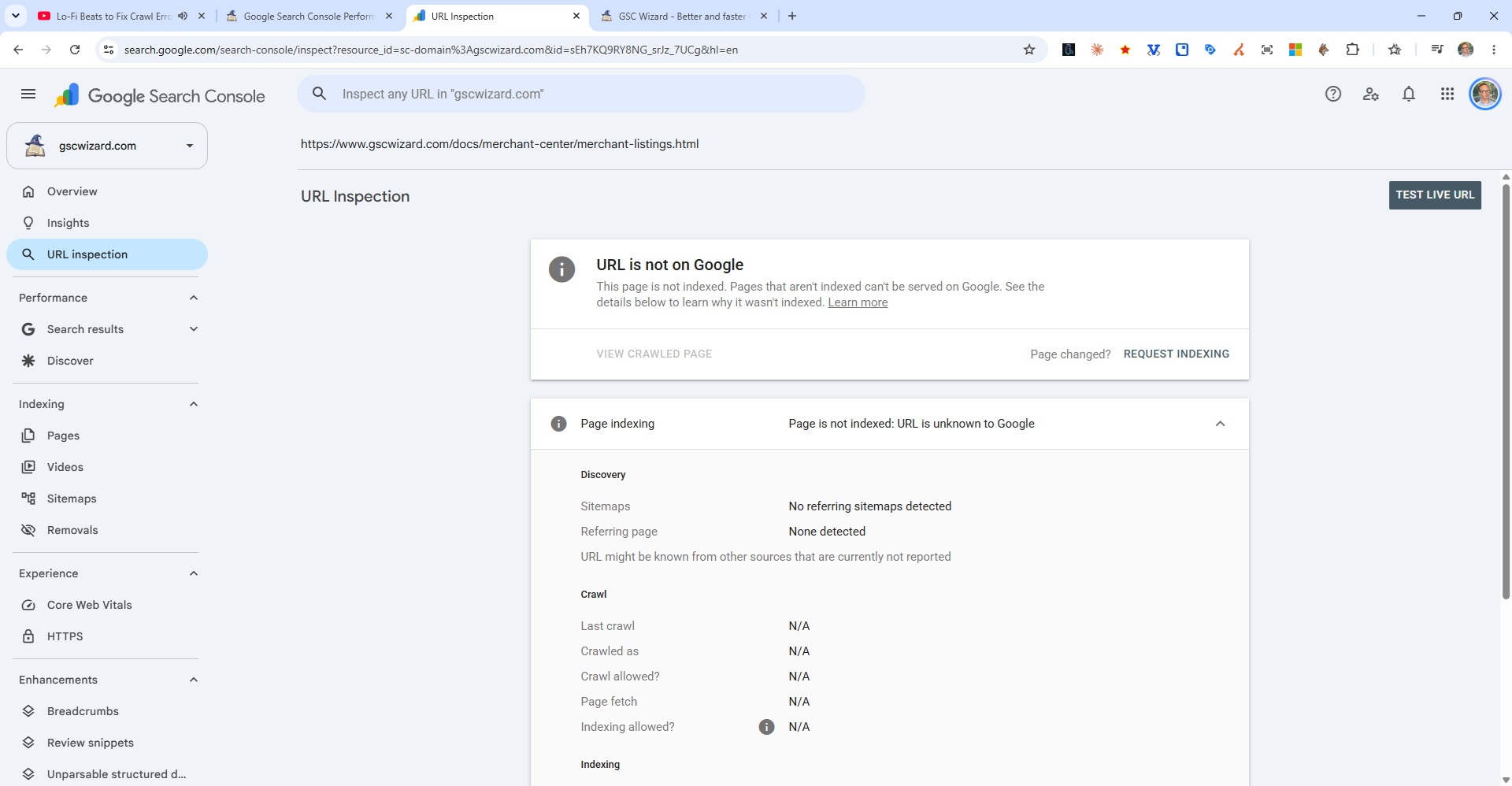Collapse the Page indexing panel

[x=1220, y=424]
